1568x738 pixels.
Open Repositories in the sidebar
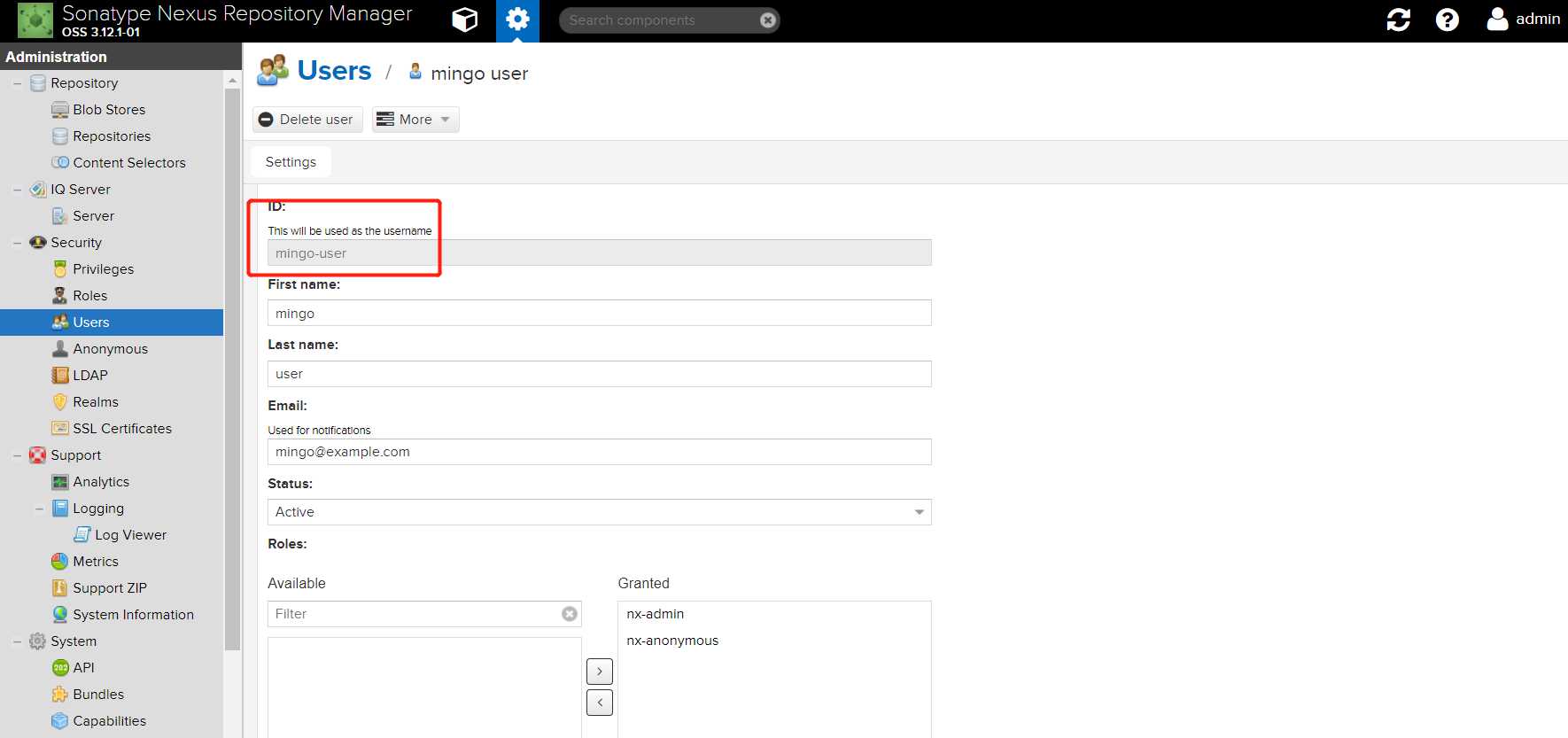[112, 136]
